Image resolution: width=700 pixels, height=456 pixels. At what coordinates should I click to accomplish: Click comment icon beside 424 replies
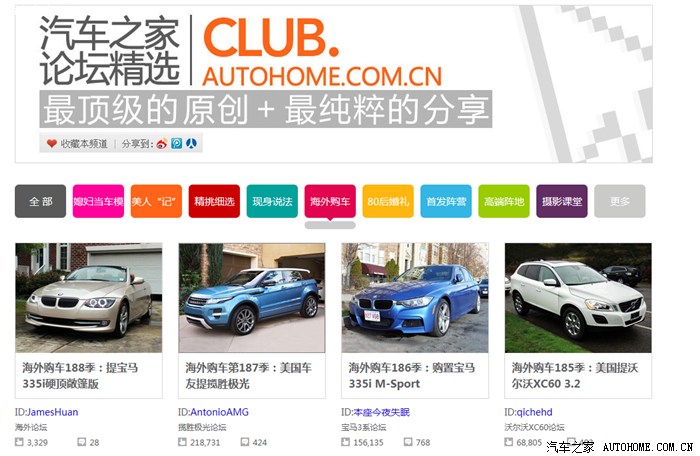click(x=245, y=442)
